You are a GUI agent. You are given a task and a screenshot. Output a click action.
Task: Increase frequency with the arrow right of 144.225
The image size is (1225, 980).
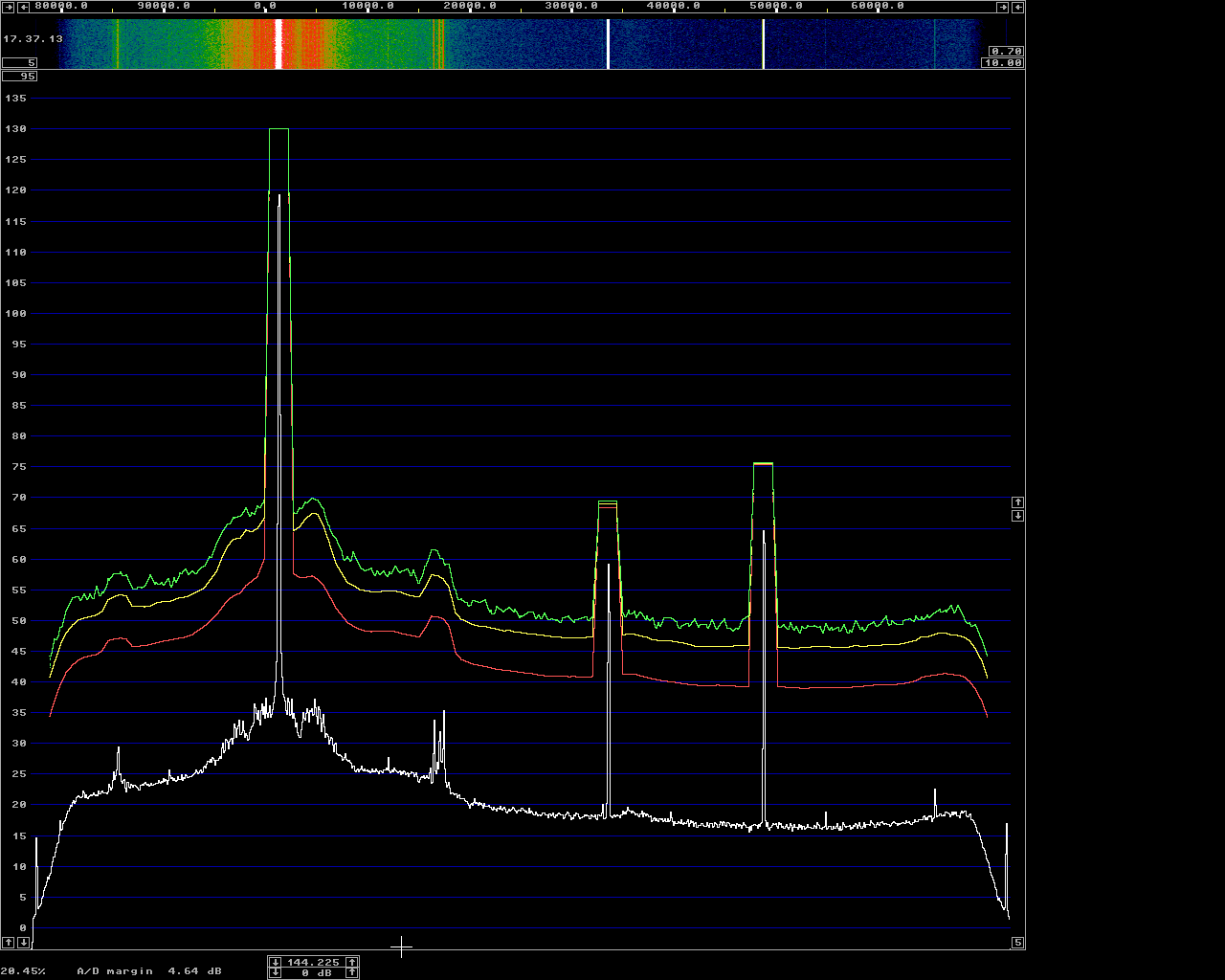click(352, 962)
